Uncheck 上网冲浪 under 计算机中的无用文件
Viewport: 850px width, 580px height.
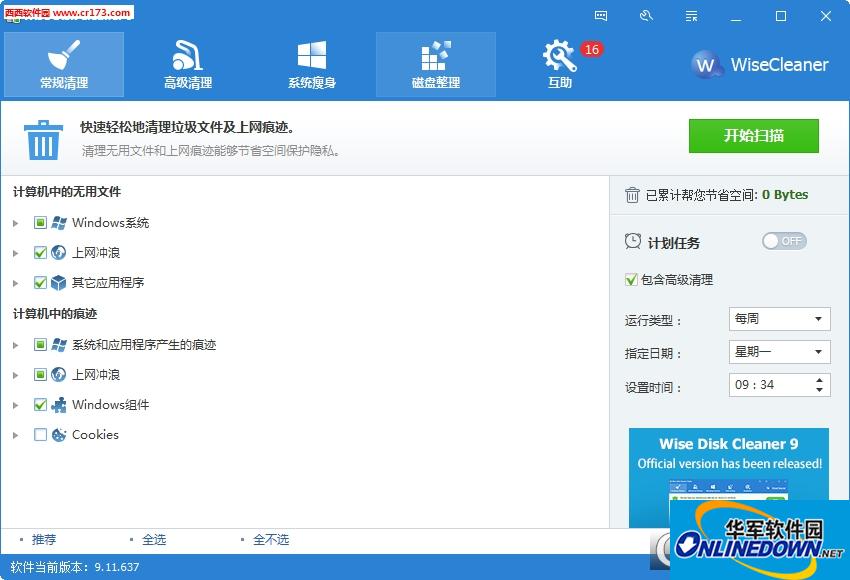[x=40, y=253]
